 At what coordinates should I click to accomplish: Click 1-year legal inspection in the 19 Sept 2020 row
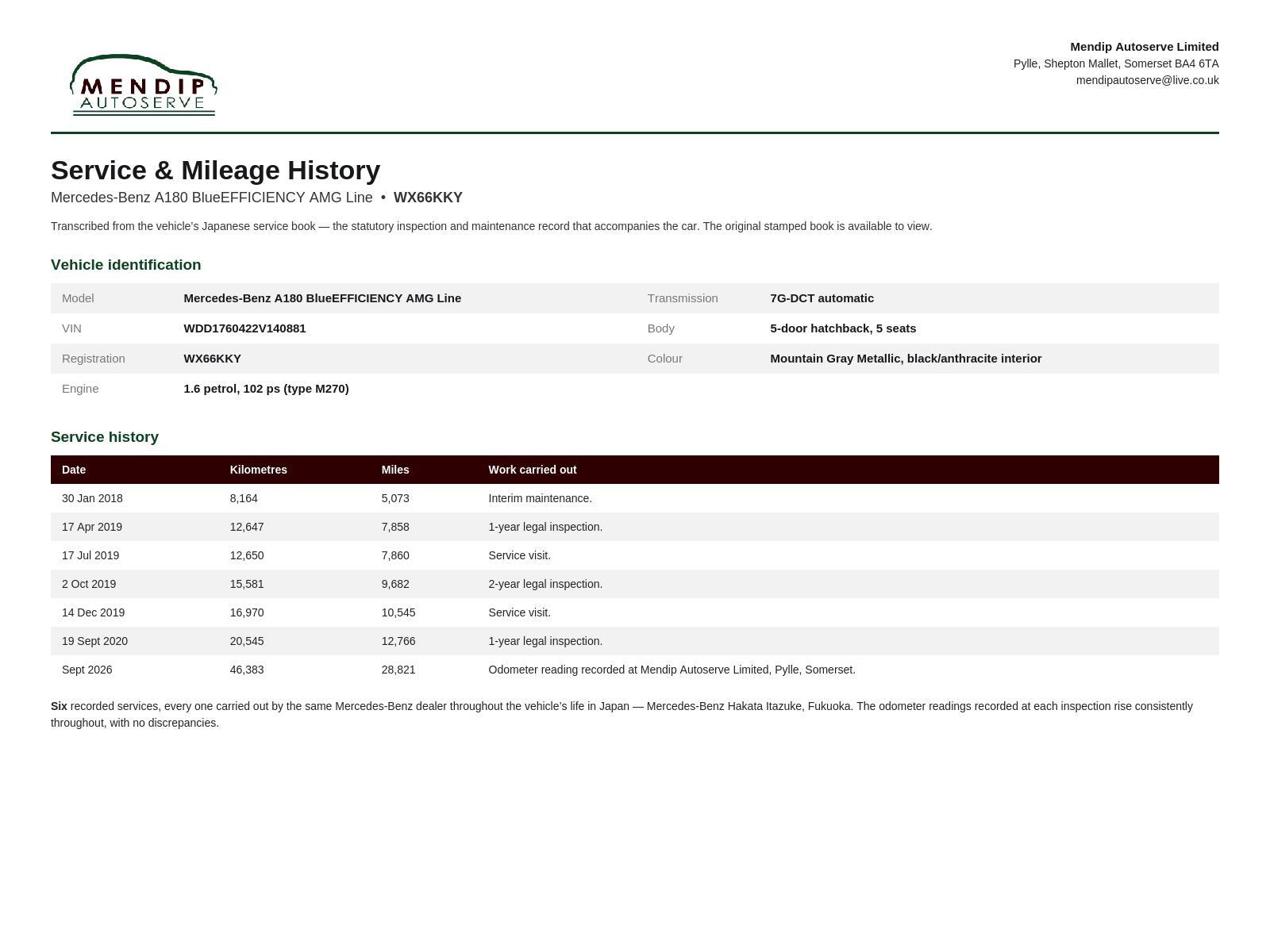click(545, 641)
